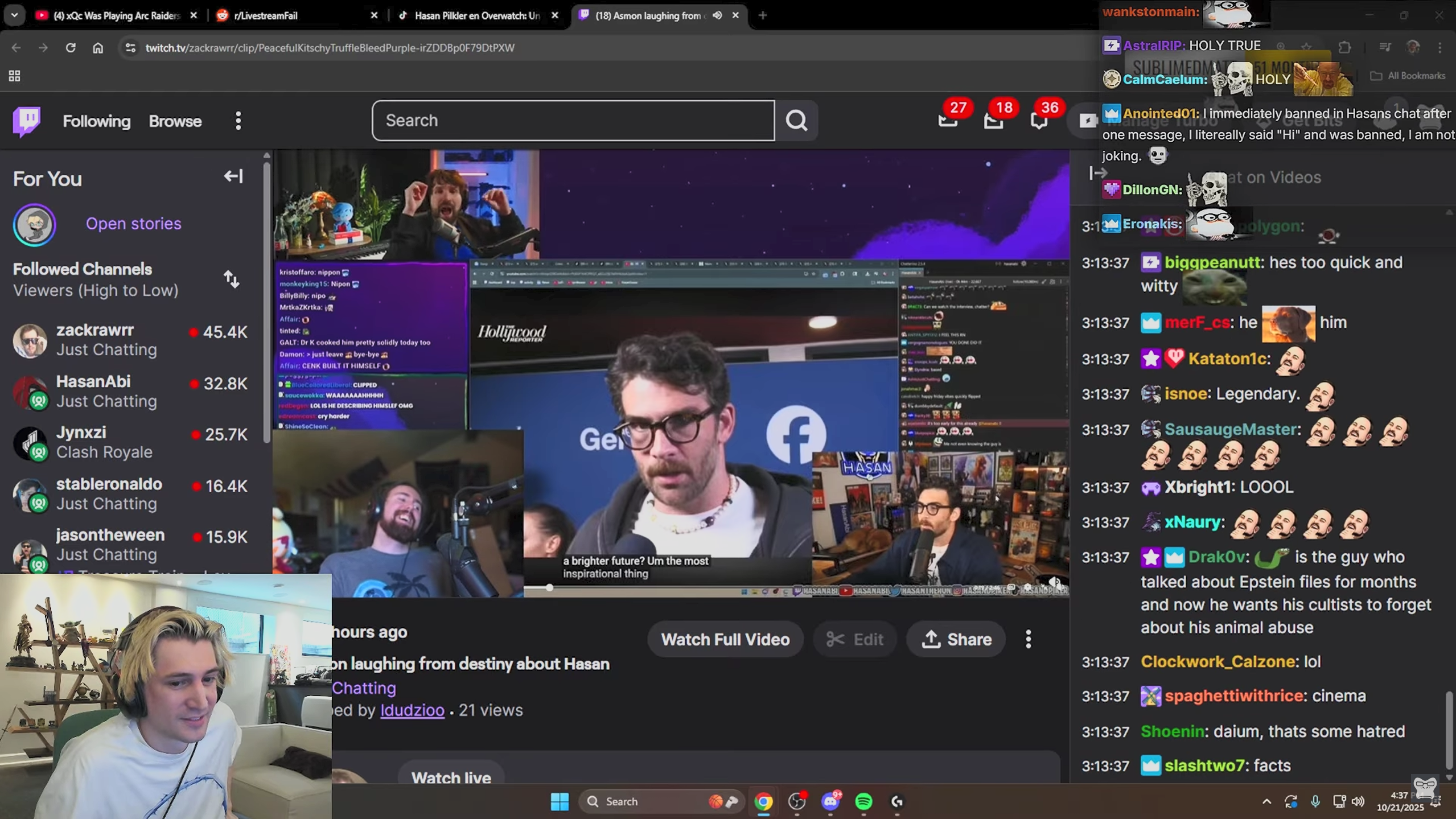The height and width of the screenshot is (819, 1456).
Task: Open clipper Idudzioo's profile link
Action: coord(412,710)
